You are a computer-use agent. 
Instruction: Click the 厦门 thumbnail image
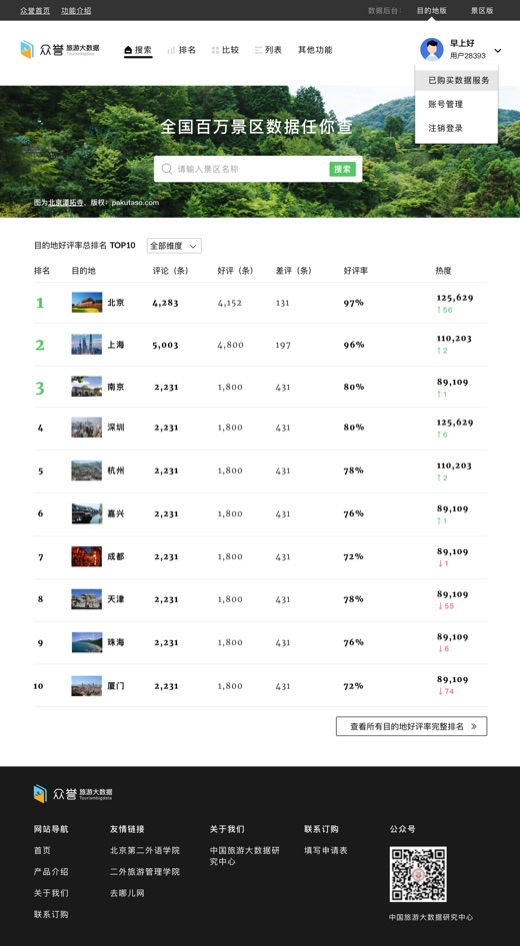click(x=87, y=686)
